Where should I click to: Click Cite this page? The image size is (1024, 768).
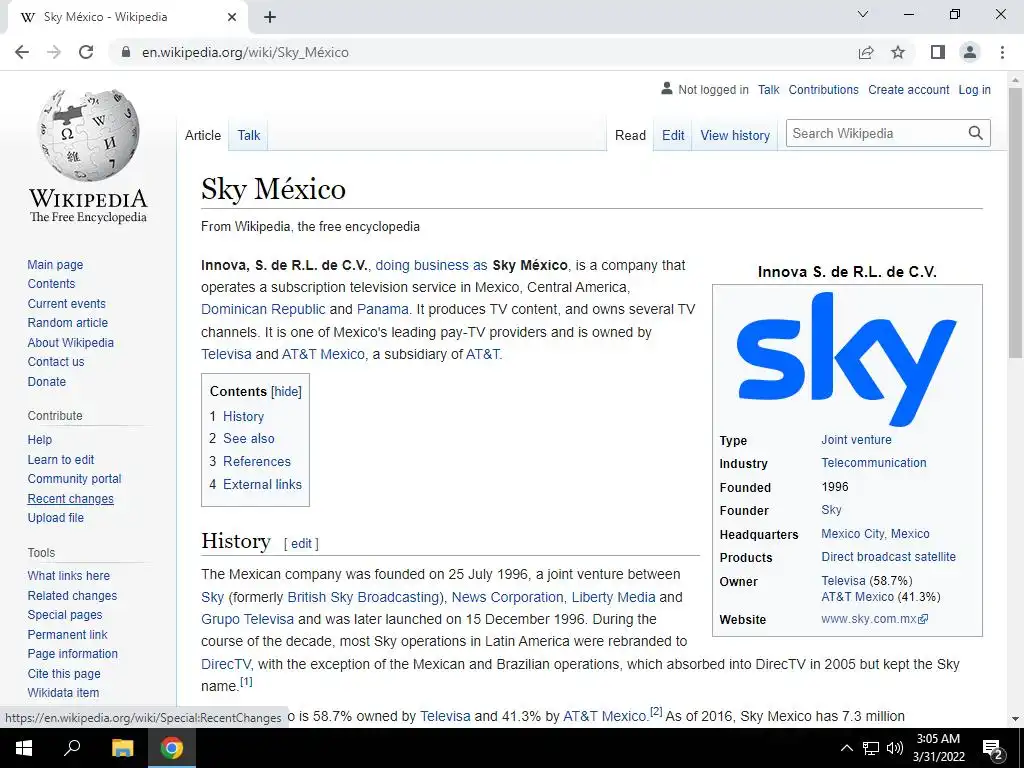point(64,673)
